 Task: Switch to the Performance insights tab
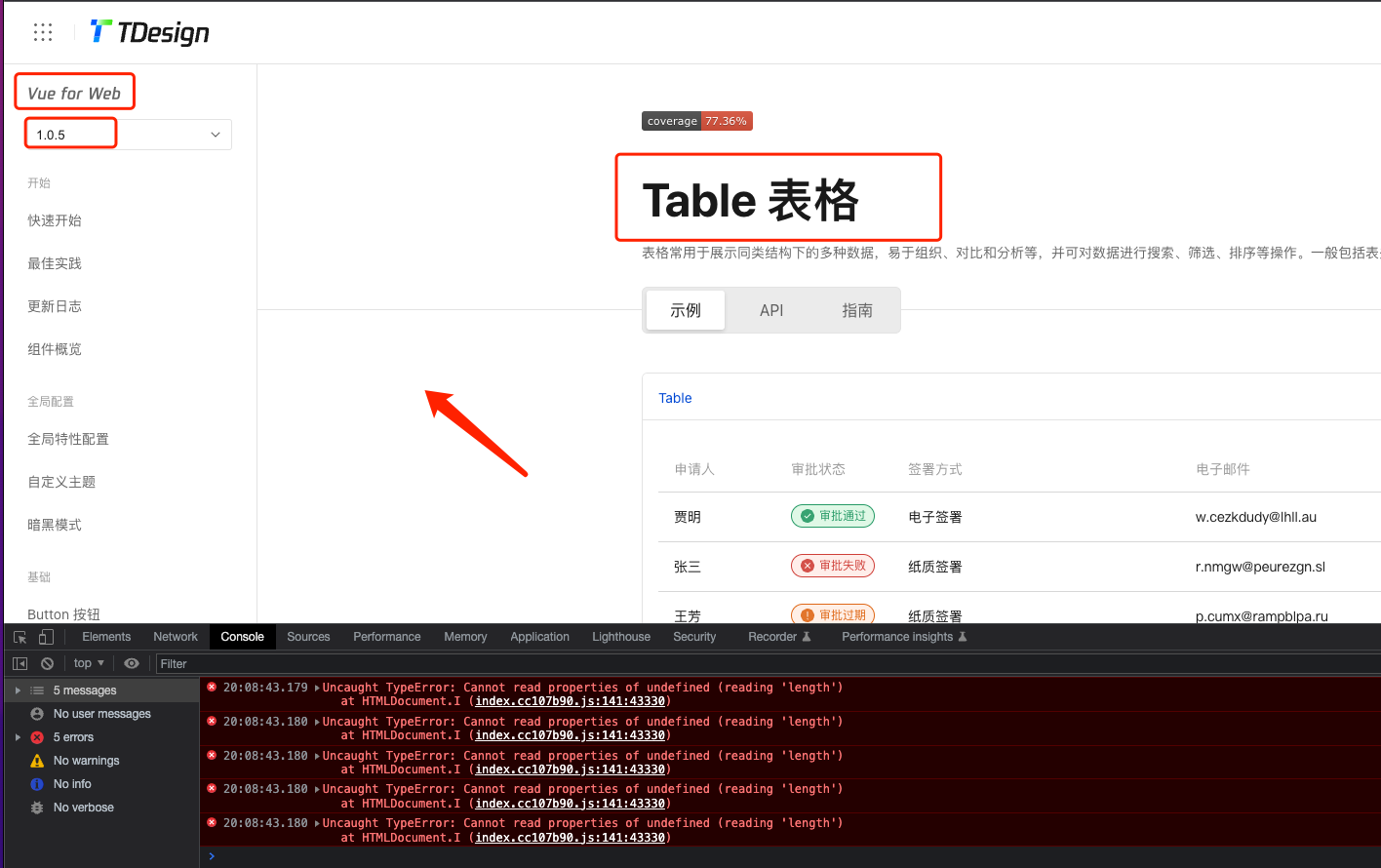904,637
